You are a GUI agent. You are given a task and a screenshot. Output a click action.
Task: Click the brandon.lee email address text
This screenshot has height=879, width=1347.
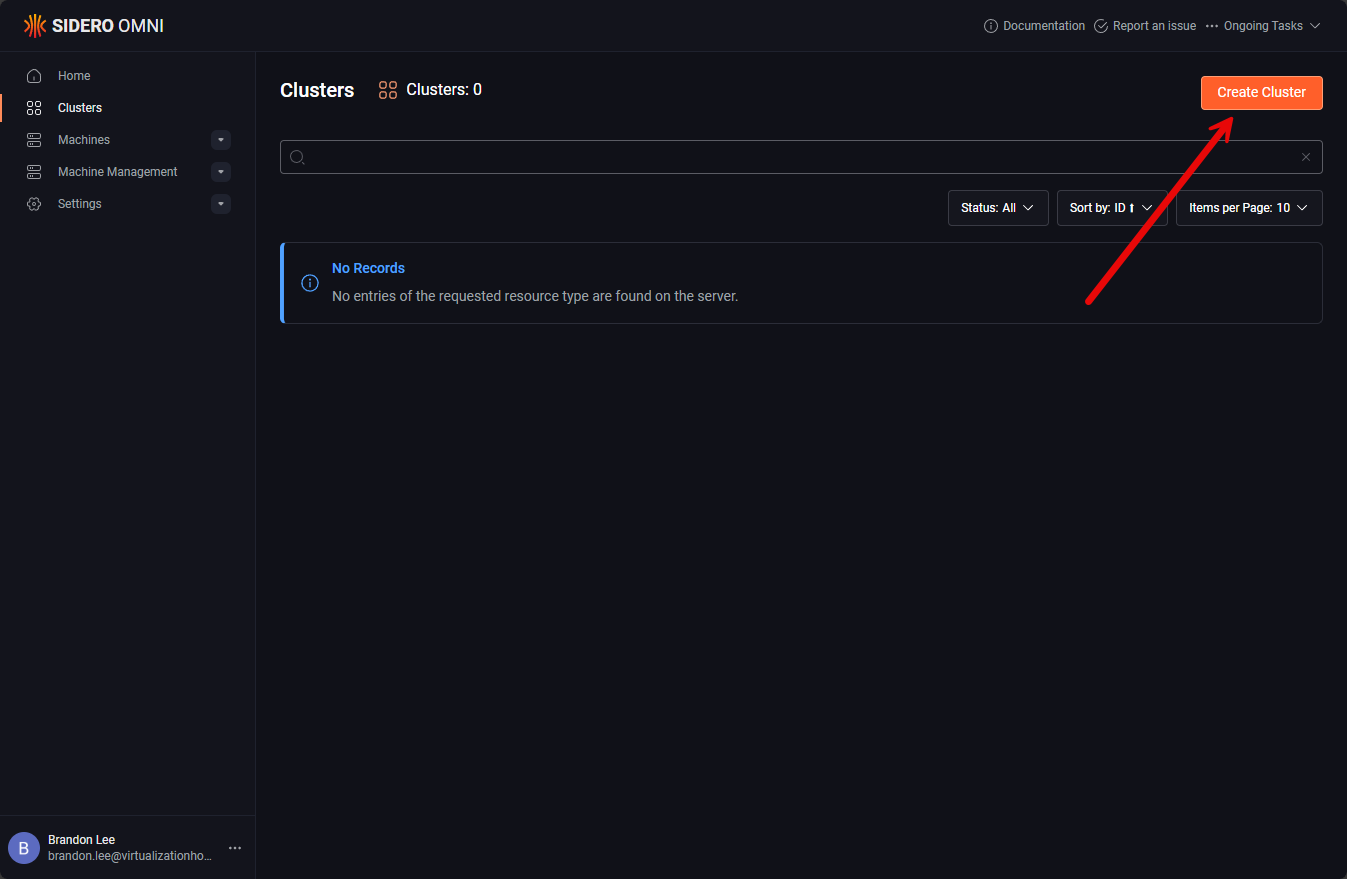(130, 856)
